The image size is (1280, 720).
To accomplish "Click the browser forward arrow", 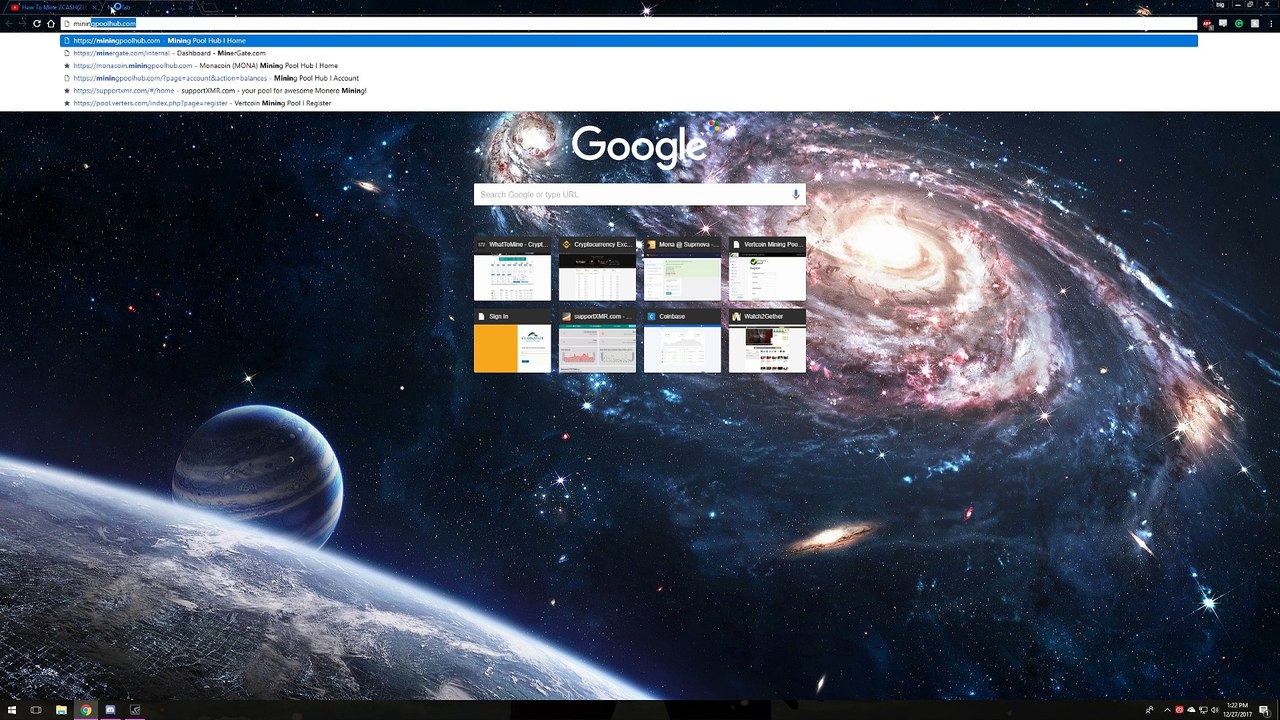I will point(23,23).
